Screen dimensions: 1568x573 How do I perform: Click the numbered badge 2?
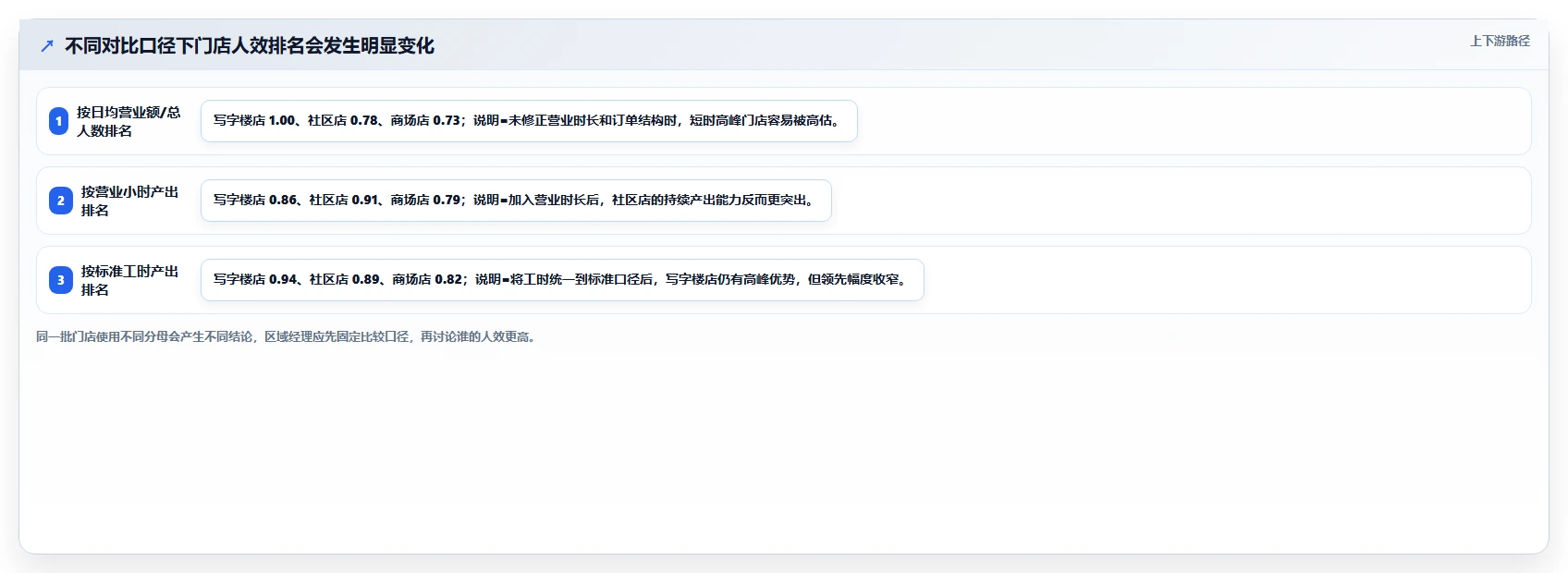point(61,201)
